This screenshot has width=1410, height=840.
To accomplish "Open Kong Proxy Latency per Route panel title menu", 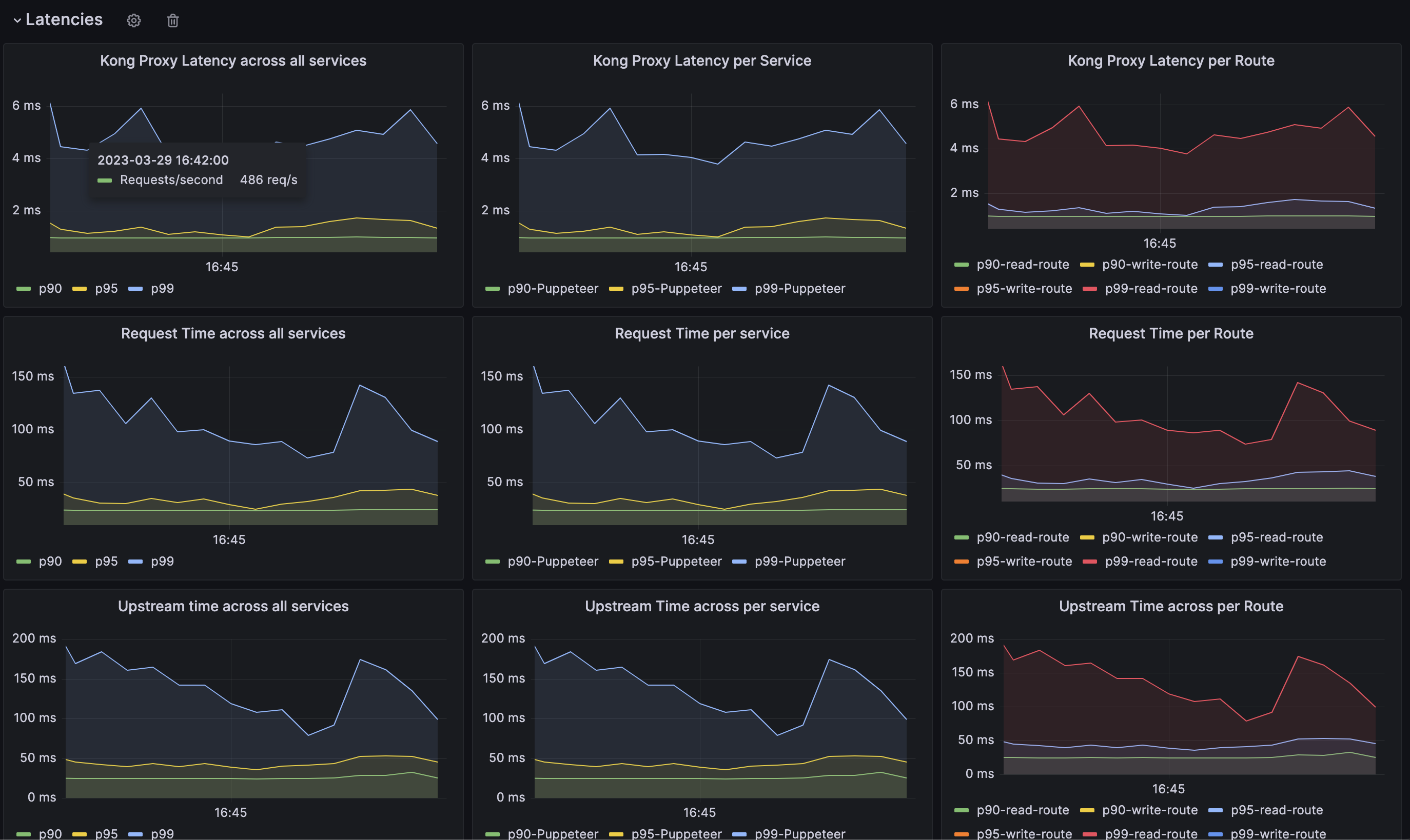I will point(1170,61).
